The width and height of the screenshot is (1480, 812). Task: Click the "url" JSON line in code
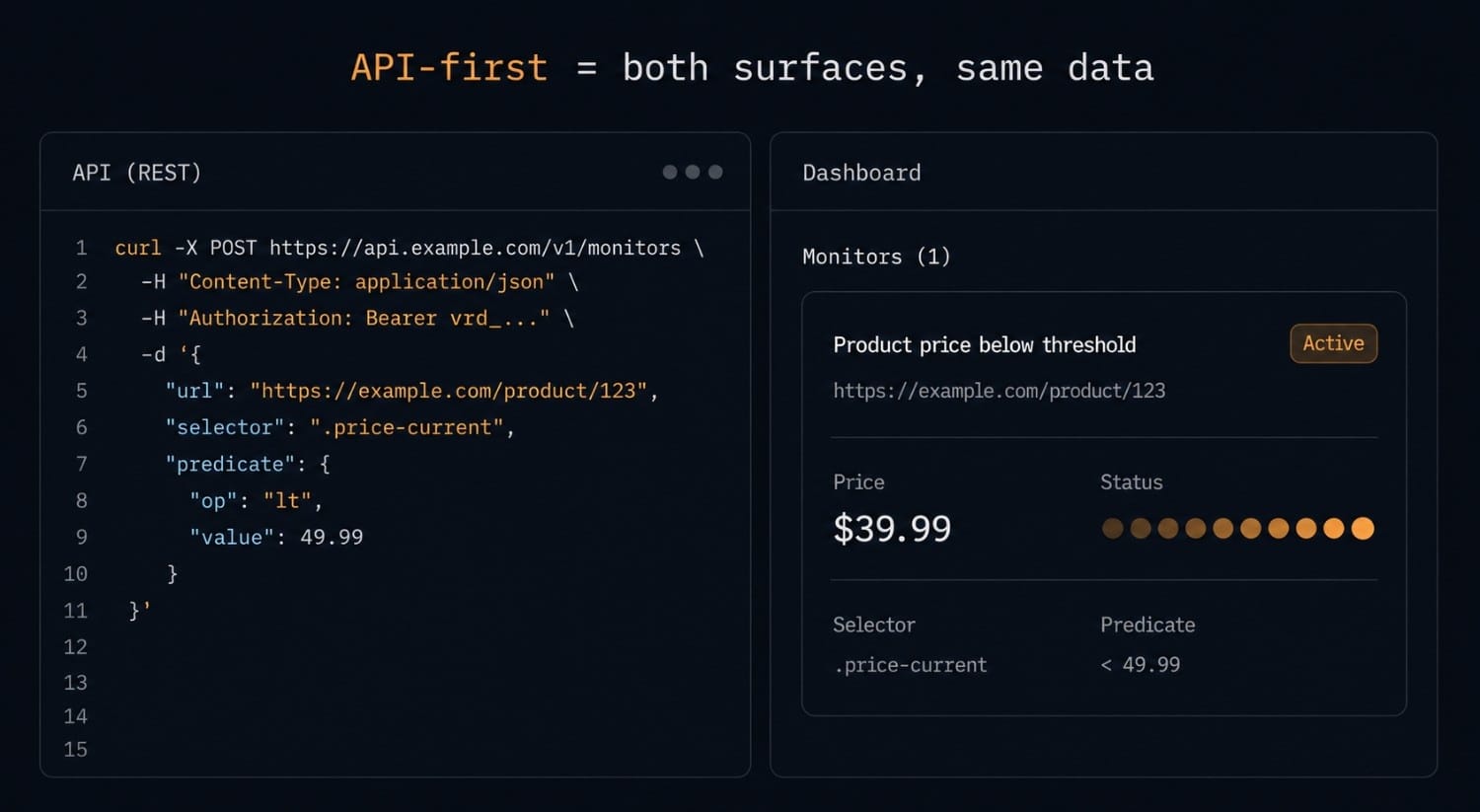coord(411,391)
